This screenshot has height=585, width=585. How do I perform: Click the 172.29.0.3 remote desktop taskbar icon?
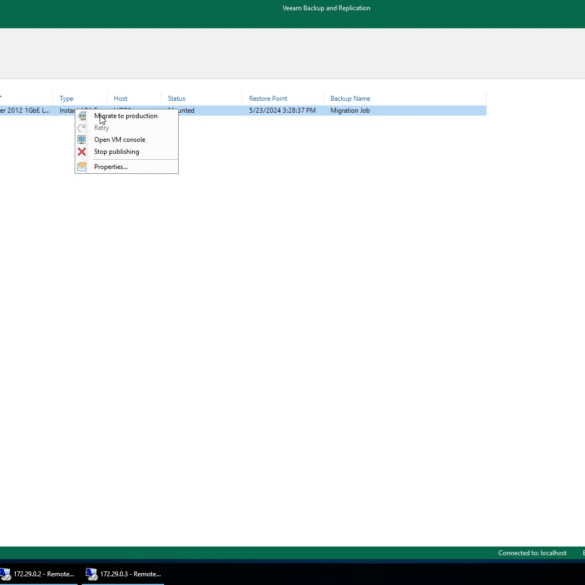91,574
